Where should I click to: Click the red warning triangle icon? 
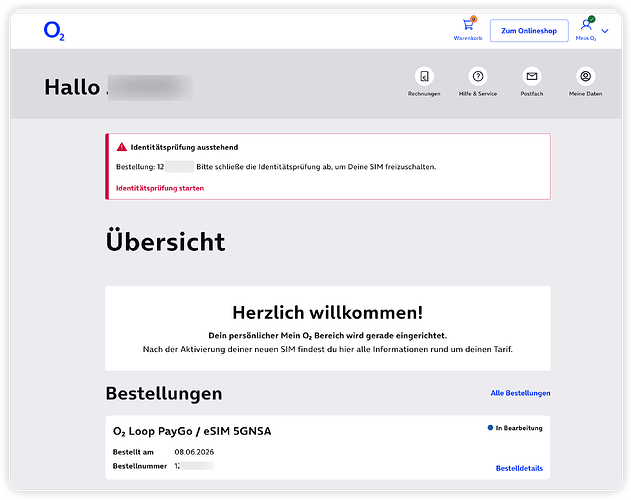click(x=122, y=147)
